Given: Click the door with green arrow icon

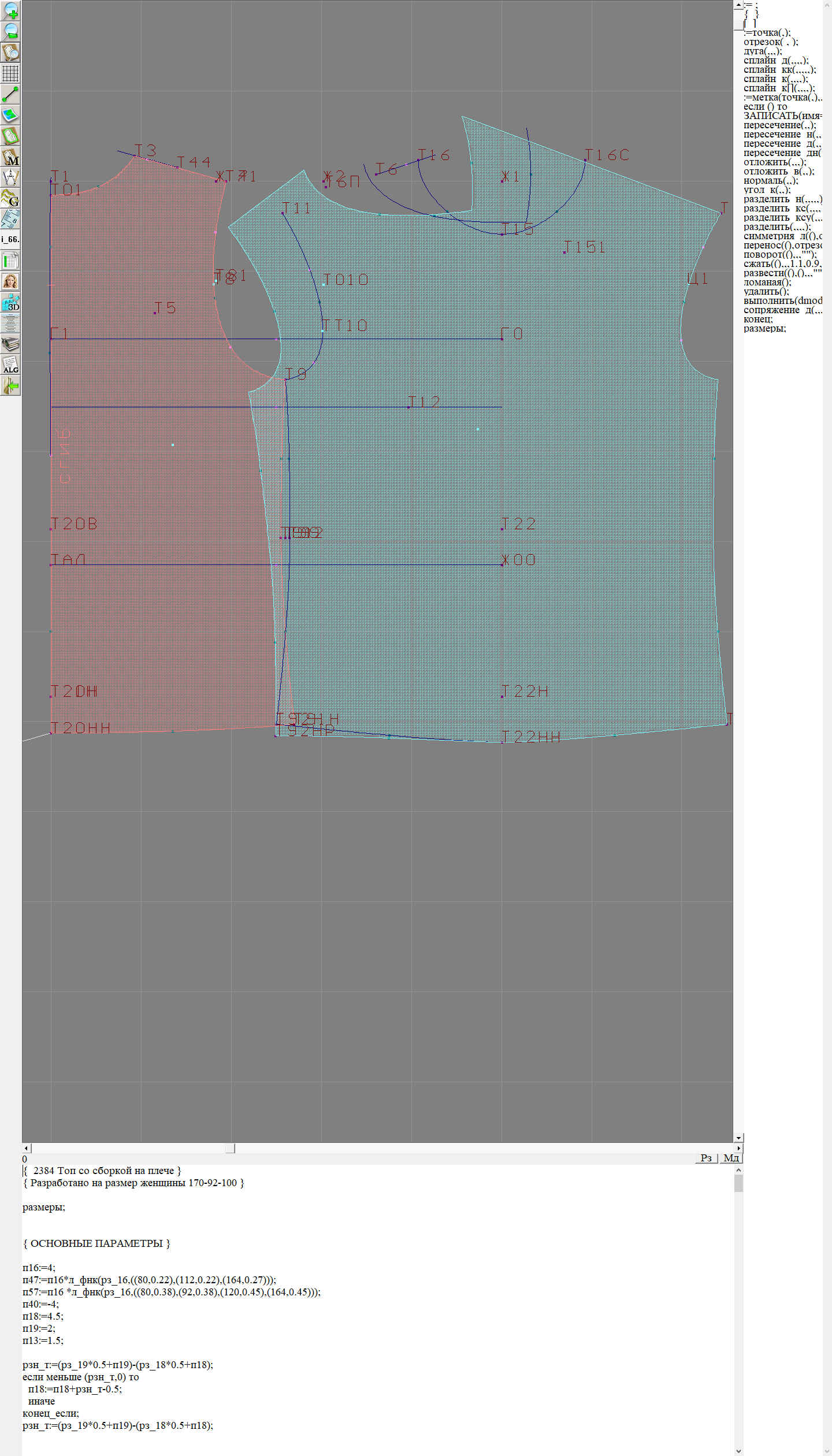Looking at the screenshot, I should 10,385.
